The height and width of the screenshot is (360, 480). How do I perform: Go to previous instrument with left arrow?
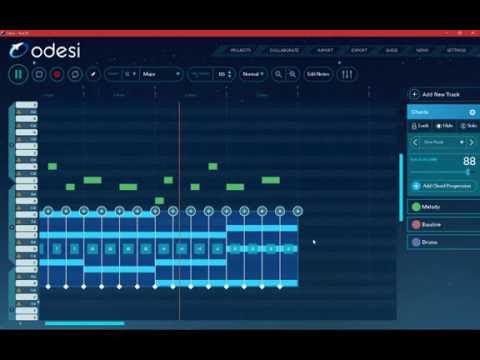click(415, 142)
